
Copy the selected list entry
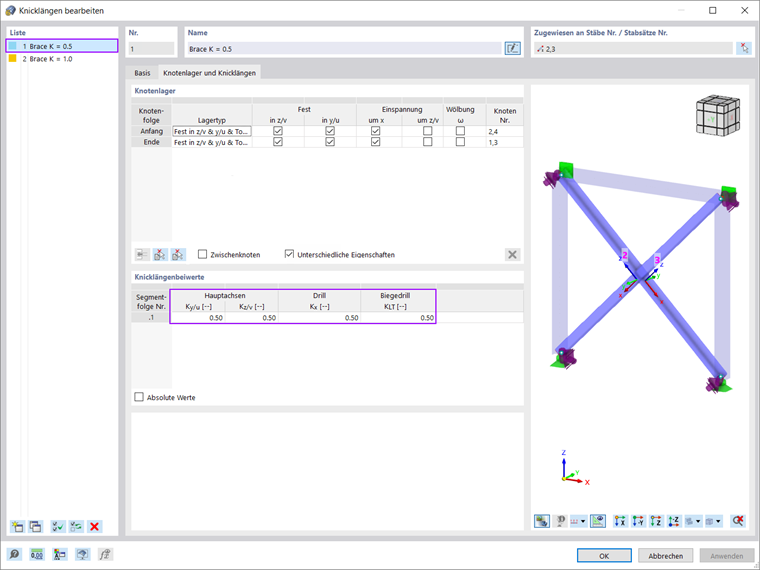(35, 526)
